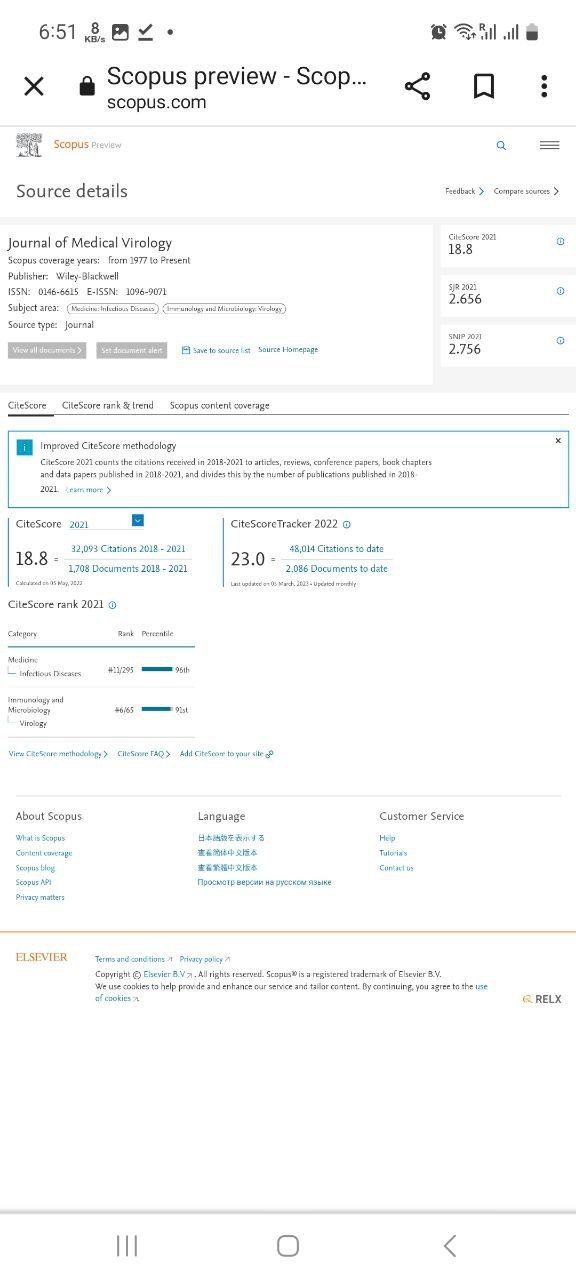Expand the Compare sources chevron link

pyautogui.click(x=526, y=191)
